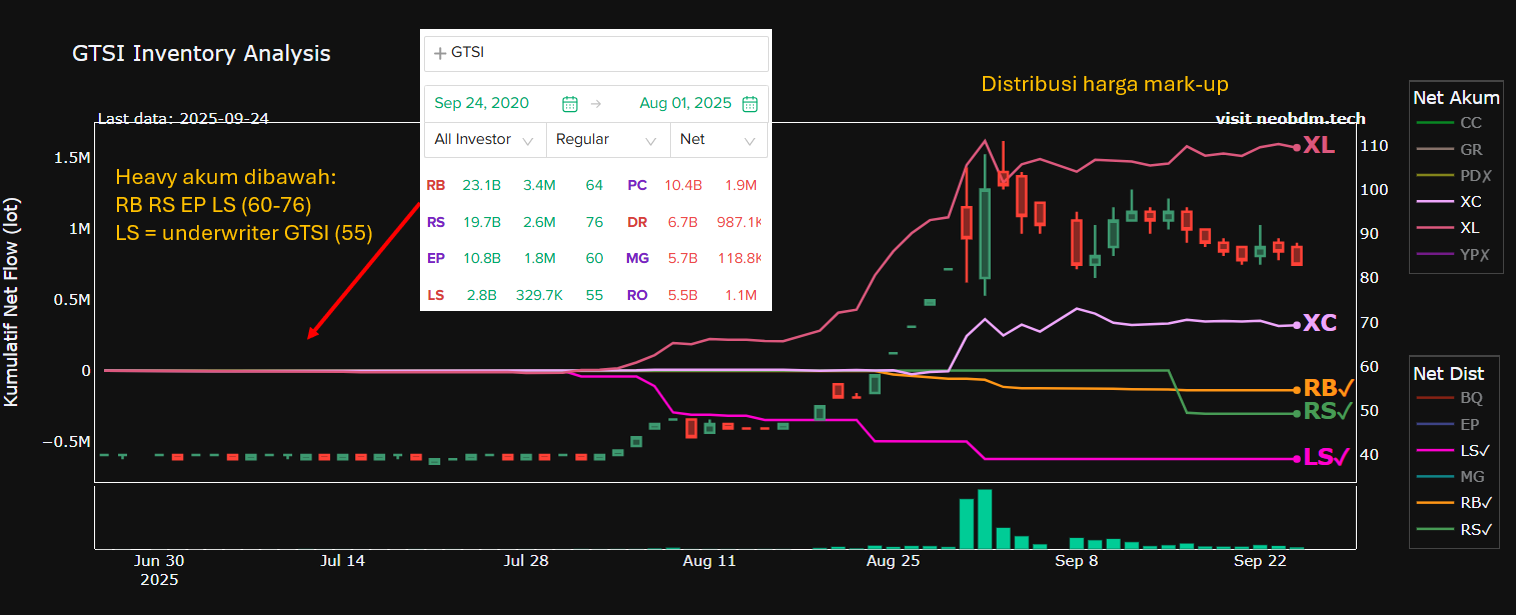The height and width of the screenshot is (615, 1516).
Task: Click the LS line endpoint marker
Action: point(1297,459)
